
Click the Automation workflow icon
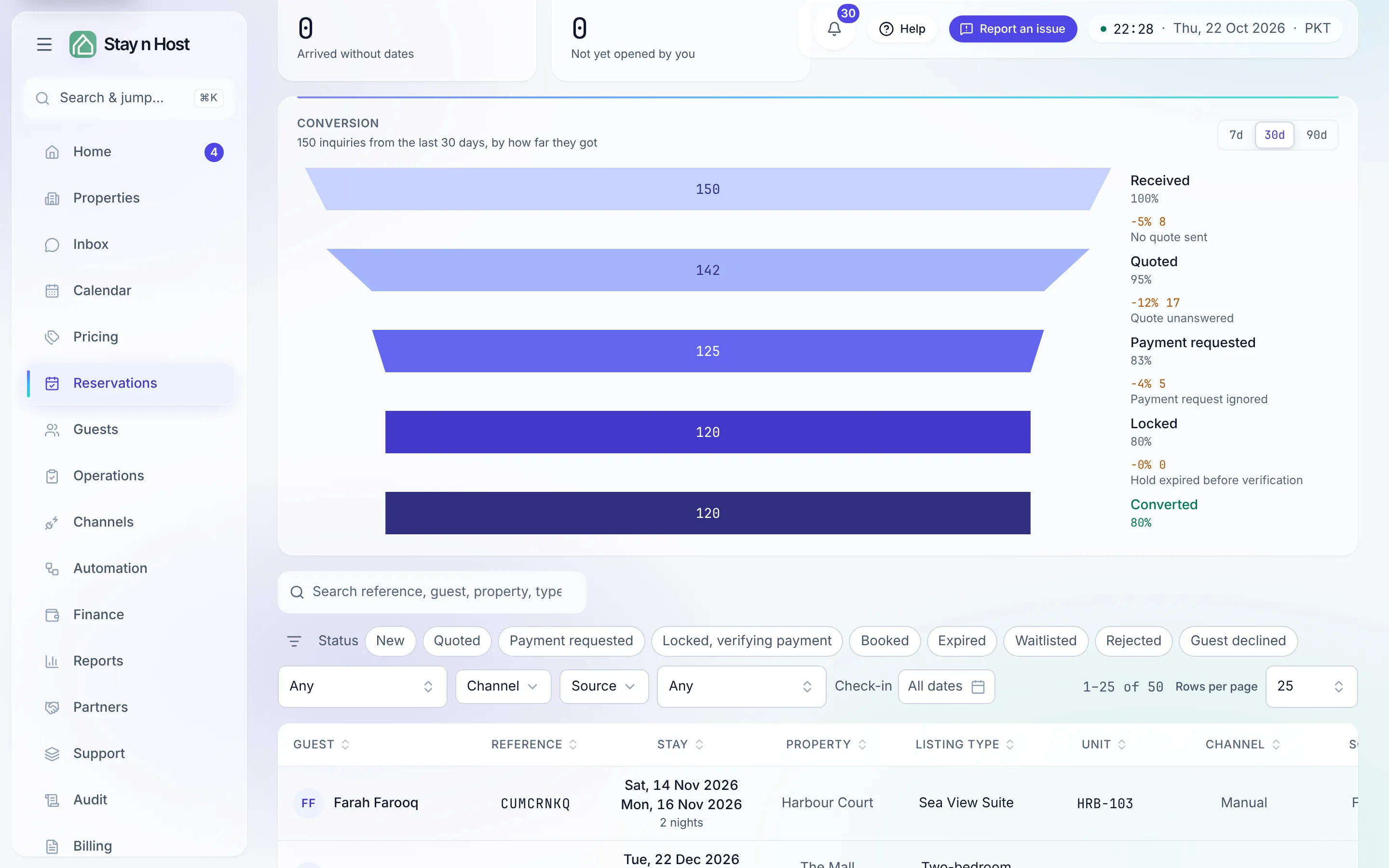coord(52,569)
